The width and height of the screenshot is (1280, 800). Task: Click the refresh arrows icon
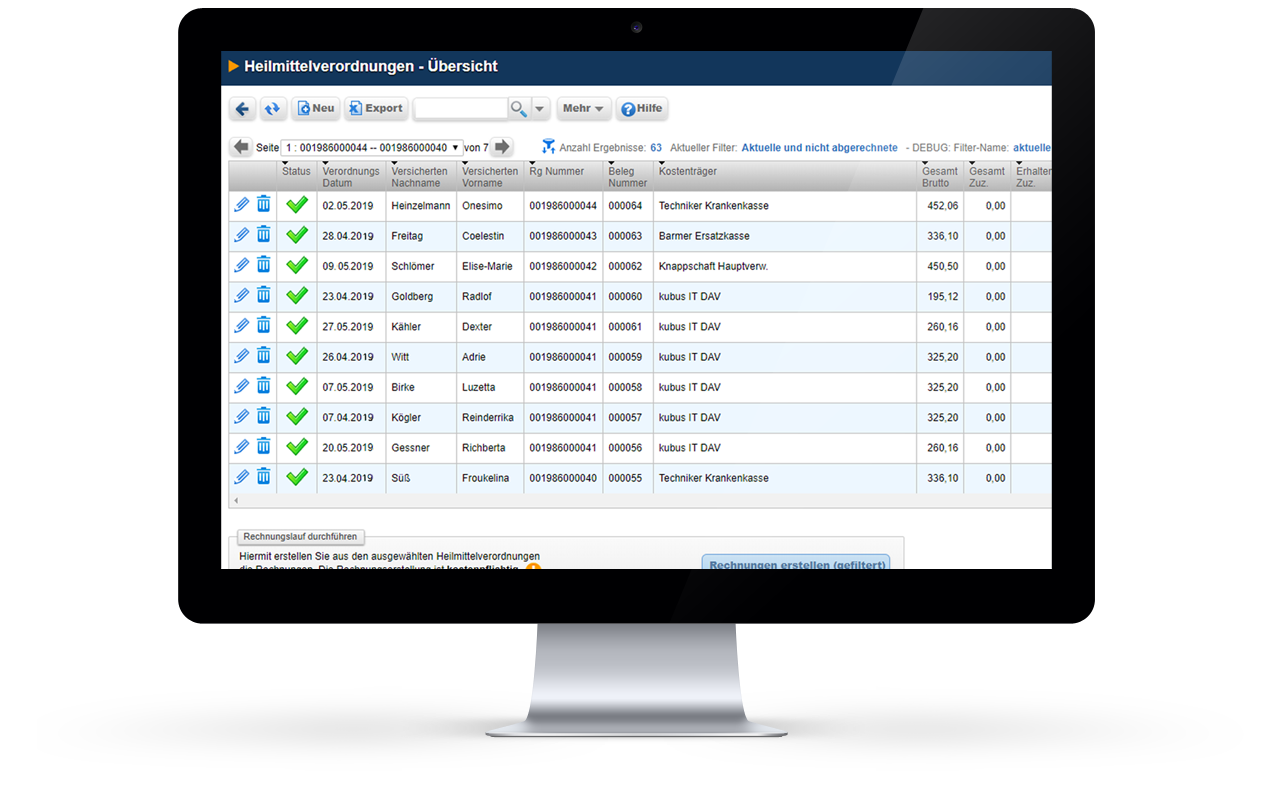point(273,109)
